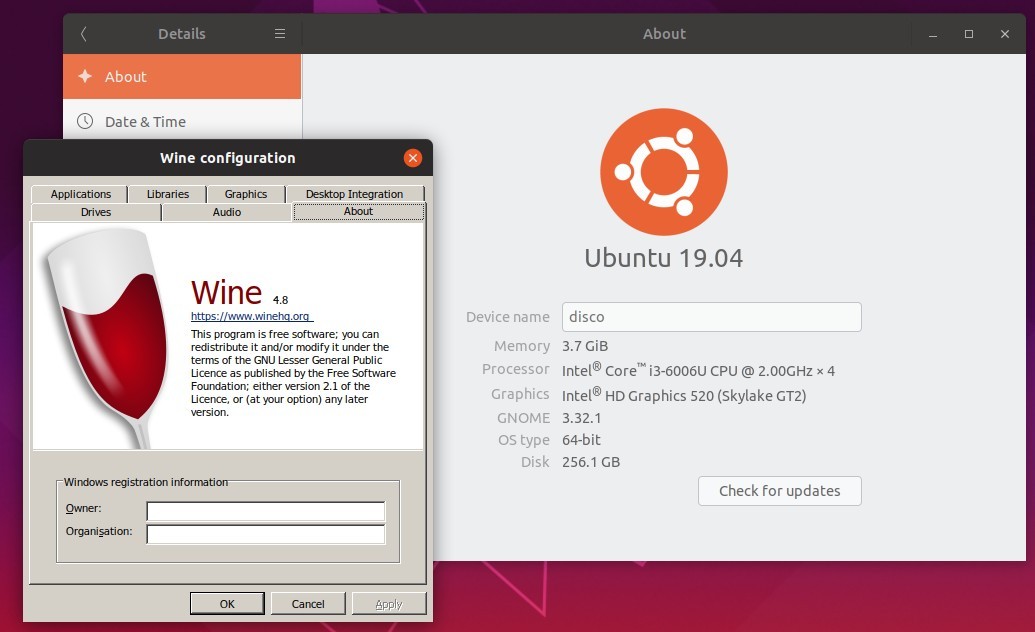Screen dimensions: 1035x632
Task: Click the large Wine heading text
Action: [x=226, y=292]
